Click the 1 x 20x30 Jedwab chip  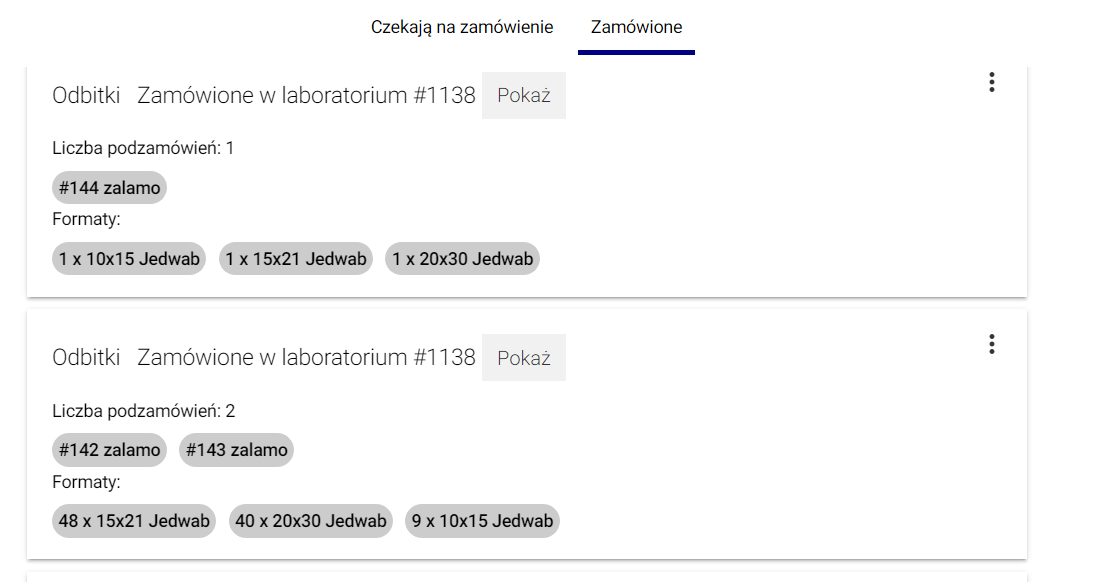point(462,259)
